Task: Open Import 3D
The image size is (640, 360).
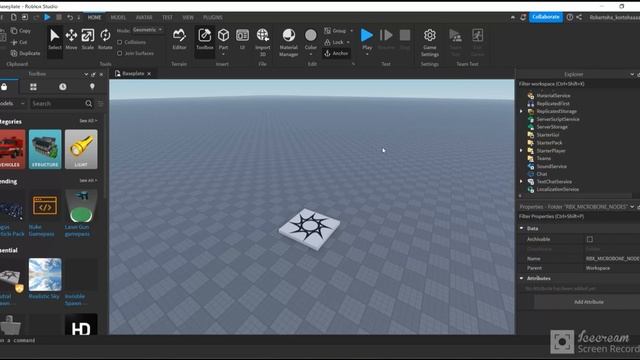Action: tap(263, 42)
